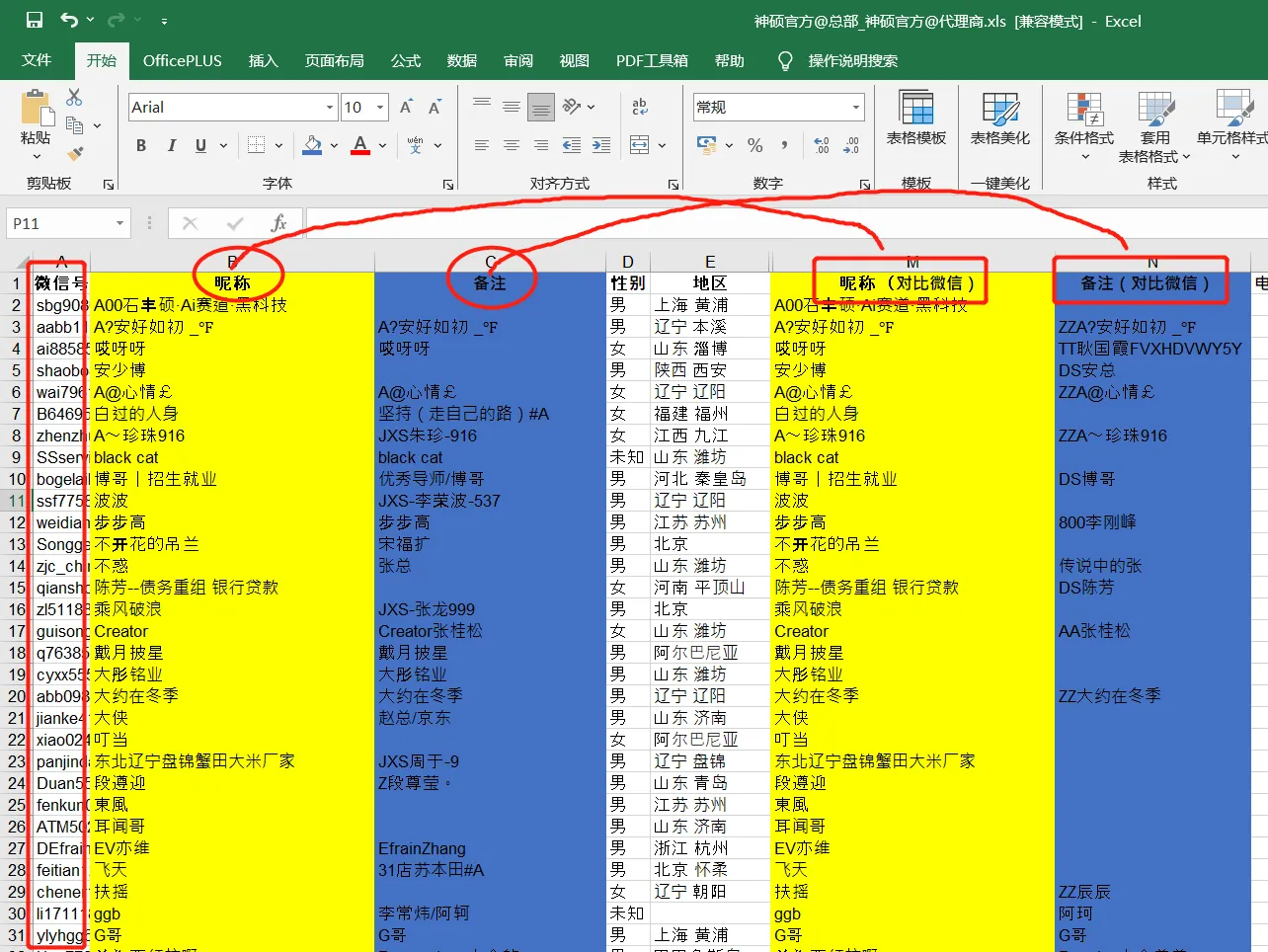Switch to the 公式 tab
The height and width of the screenshot is (952, 1268).
point(405,60)
